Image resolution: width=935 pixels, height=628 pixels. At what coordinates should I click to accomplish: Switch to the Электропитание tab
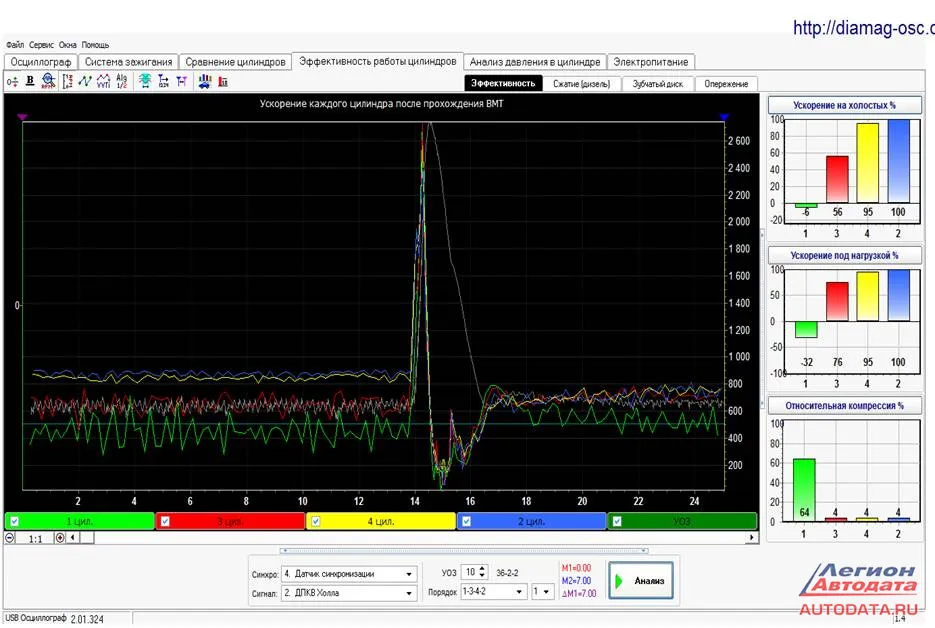(x=651, y=62)
